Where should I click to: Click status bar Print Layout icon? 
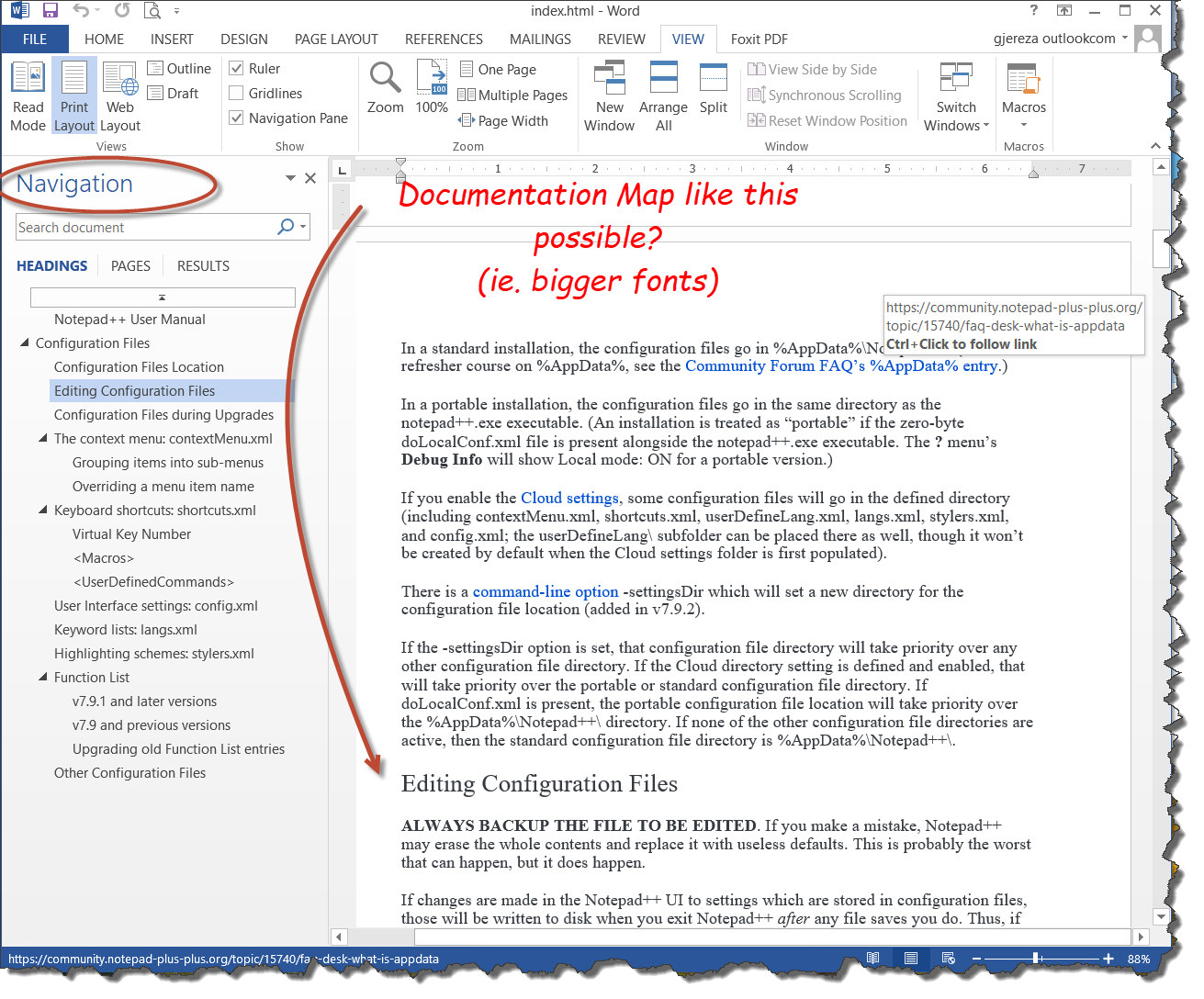point(910,958)
